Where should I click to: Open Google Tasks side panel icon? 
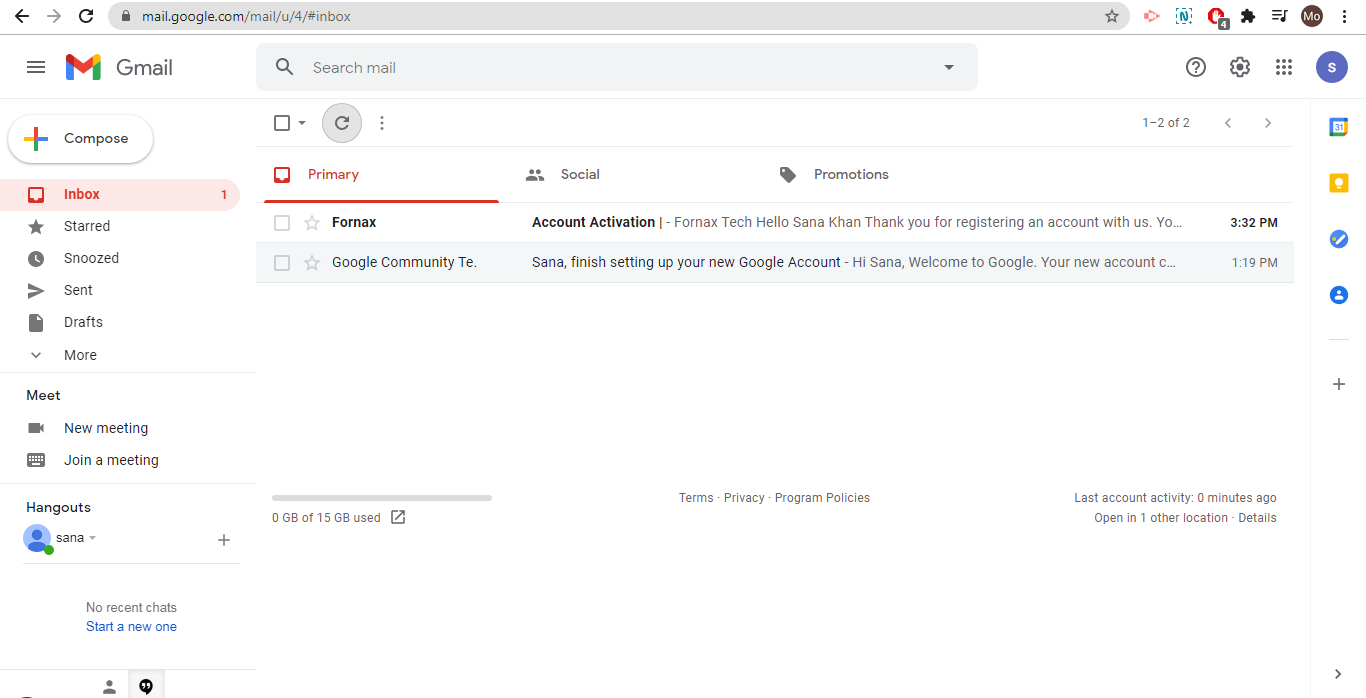click(x=1338, y=239)
